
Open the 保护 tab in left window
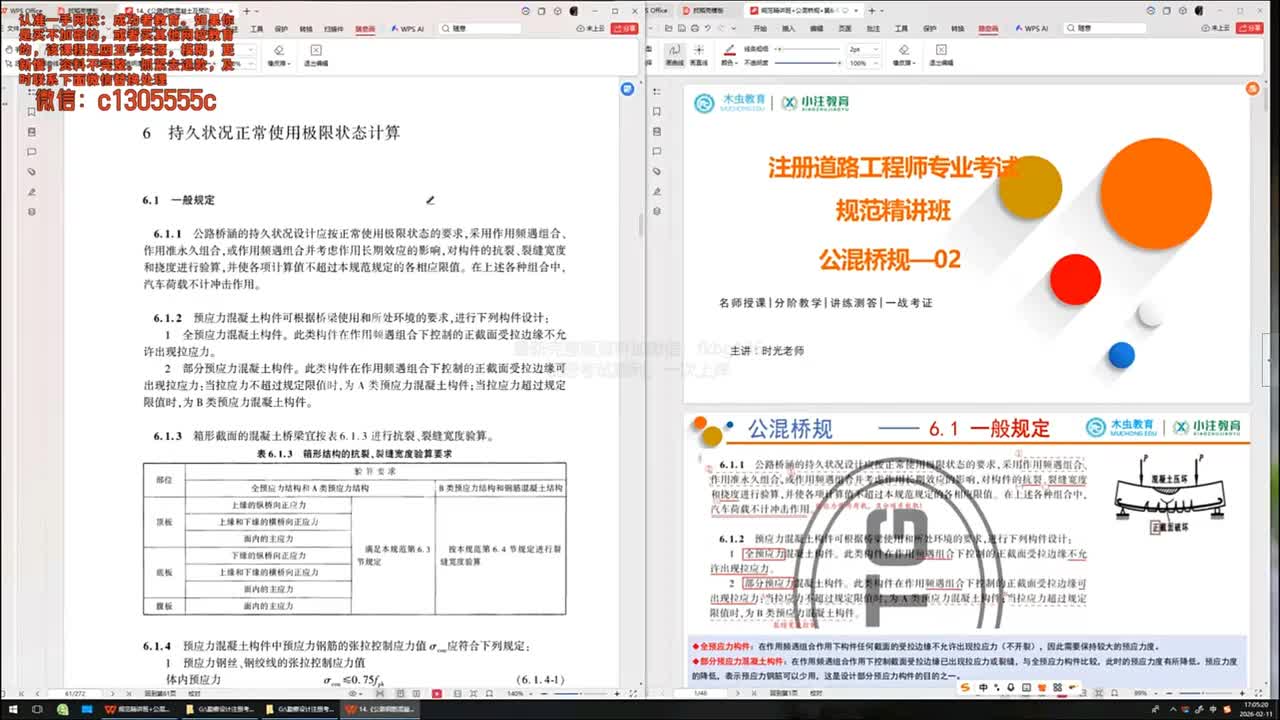click(x=282, y=29)
